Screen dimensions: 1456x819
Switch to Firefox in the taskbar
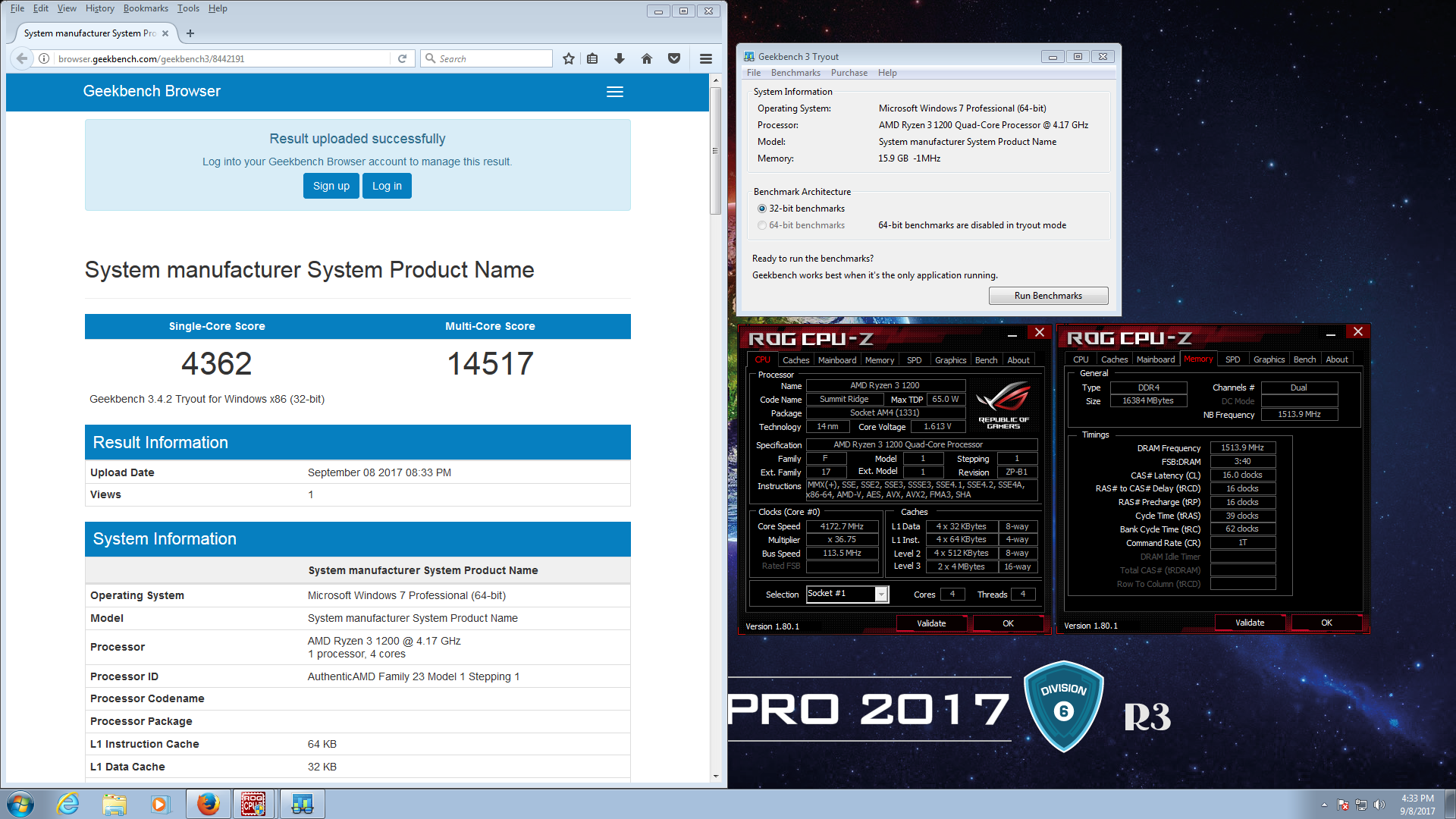pyautogui.click(x=209, y=804)
